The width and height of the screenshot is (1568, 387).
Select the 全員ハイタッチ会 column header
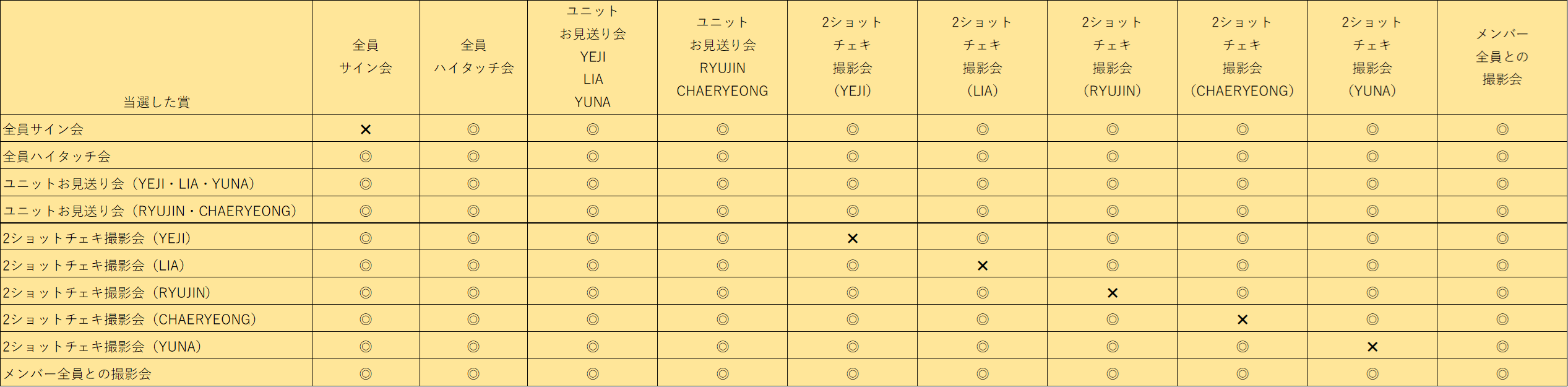473,56
